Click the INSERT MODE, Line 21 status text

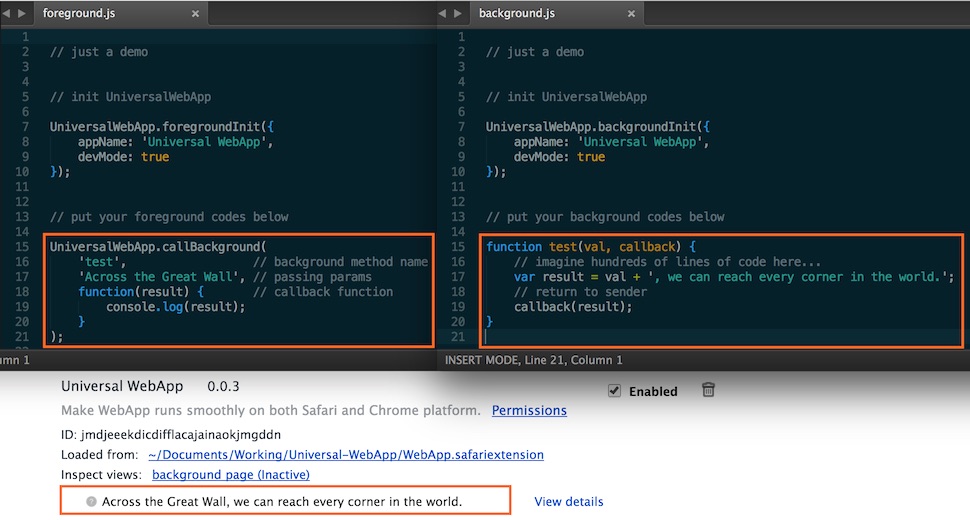[x=534, y=360]
